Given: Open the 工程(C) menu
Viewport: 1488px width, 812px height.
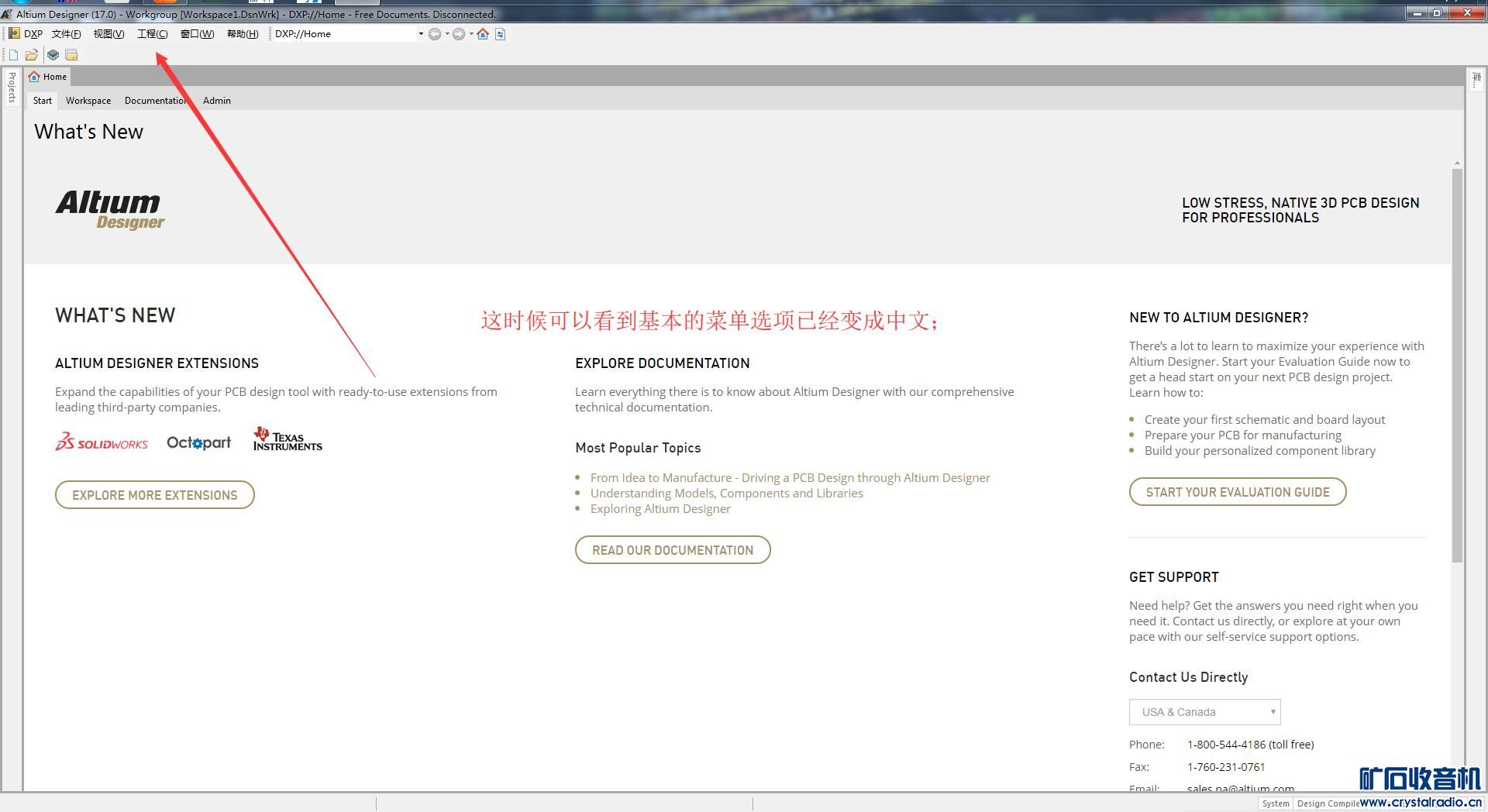Looking at the screenshot, I should (152, 34).
